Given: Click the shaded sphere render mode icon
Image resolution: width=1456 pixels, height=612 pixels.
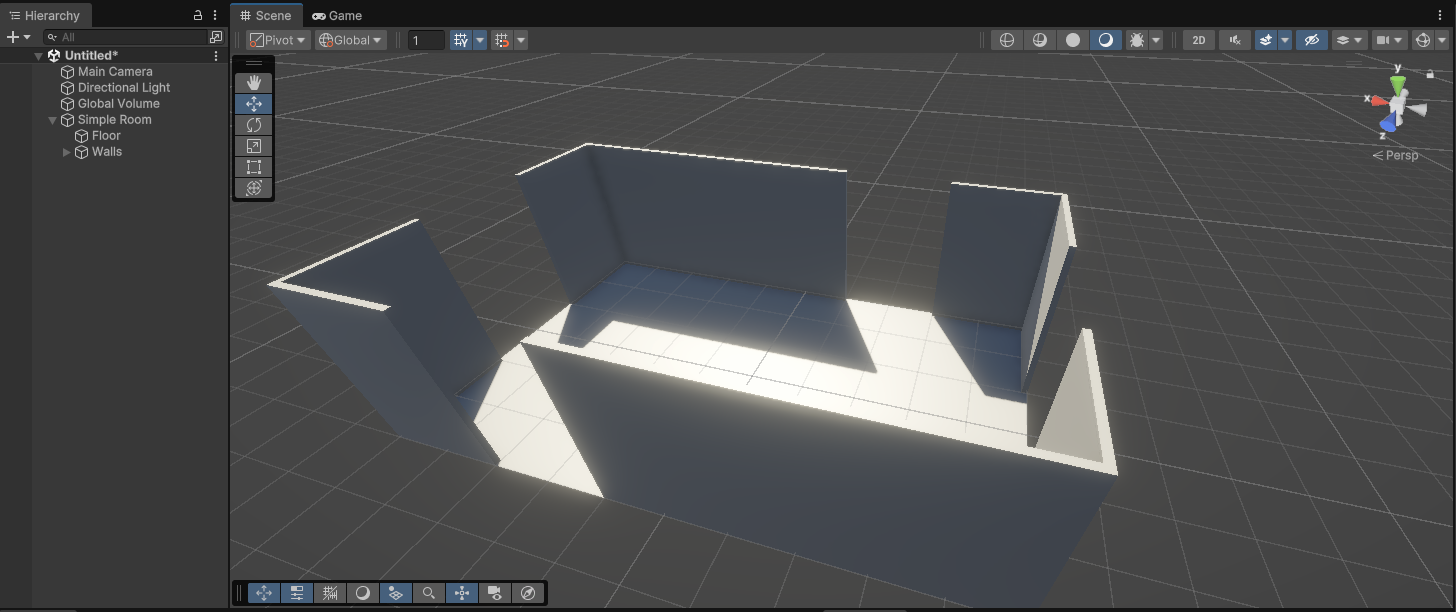Looking at the screenshot, I should [x=1074, y=39].
